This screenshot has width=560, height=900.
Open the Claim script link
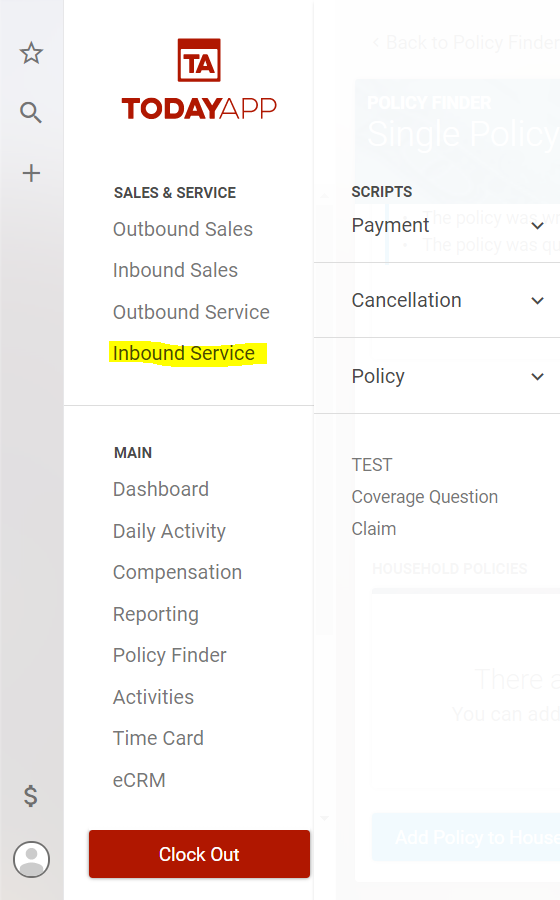click(x=374, y=529)
